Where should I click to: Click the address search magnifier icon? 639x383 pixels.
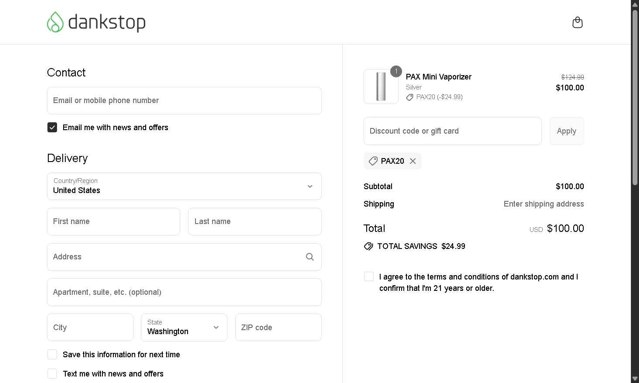310,257
